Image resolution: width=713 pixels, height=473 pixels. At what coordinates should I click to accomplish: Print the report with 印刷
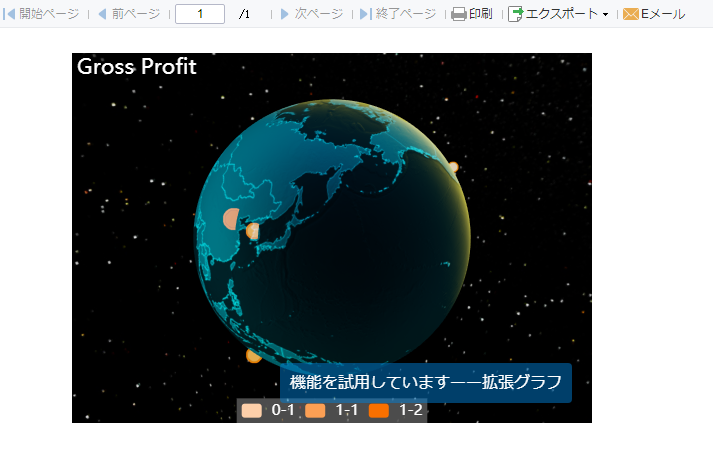coord(472,14)
